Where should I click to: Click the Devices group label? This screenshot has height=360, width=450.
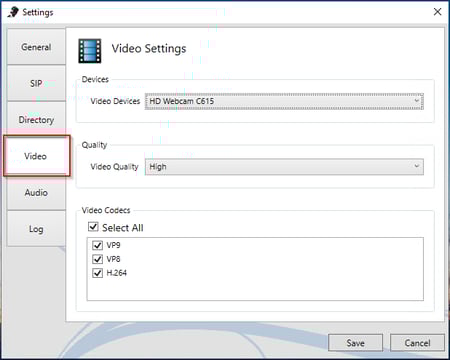click(x=95, y=79)
